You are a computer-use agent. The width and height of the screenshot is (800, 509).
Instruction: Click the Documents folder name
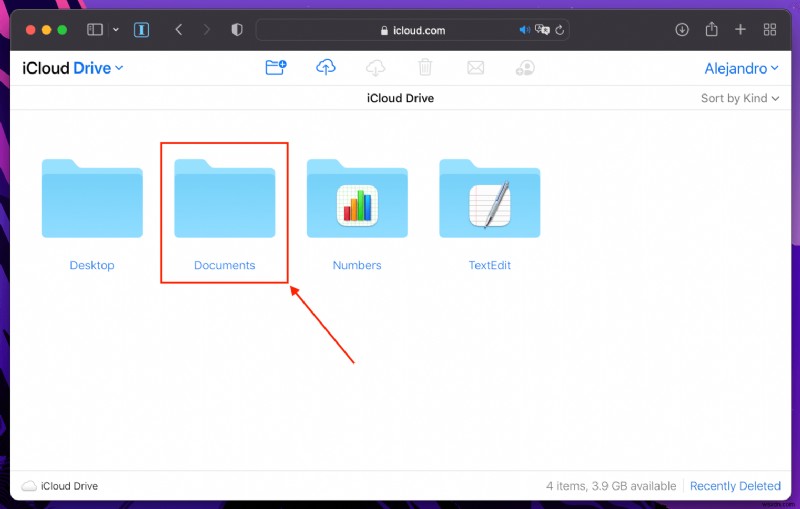click(224, 265)
